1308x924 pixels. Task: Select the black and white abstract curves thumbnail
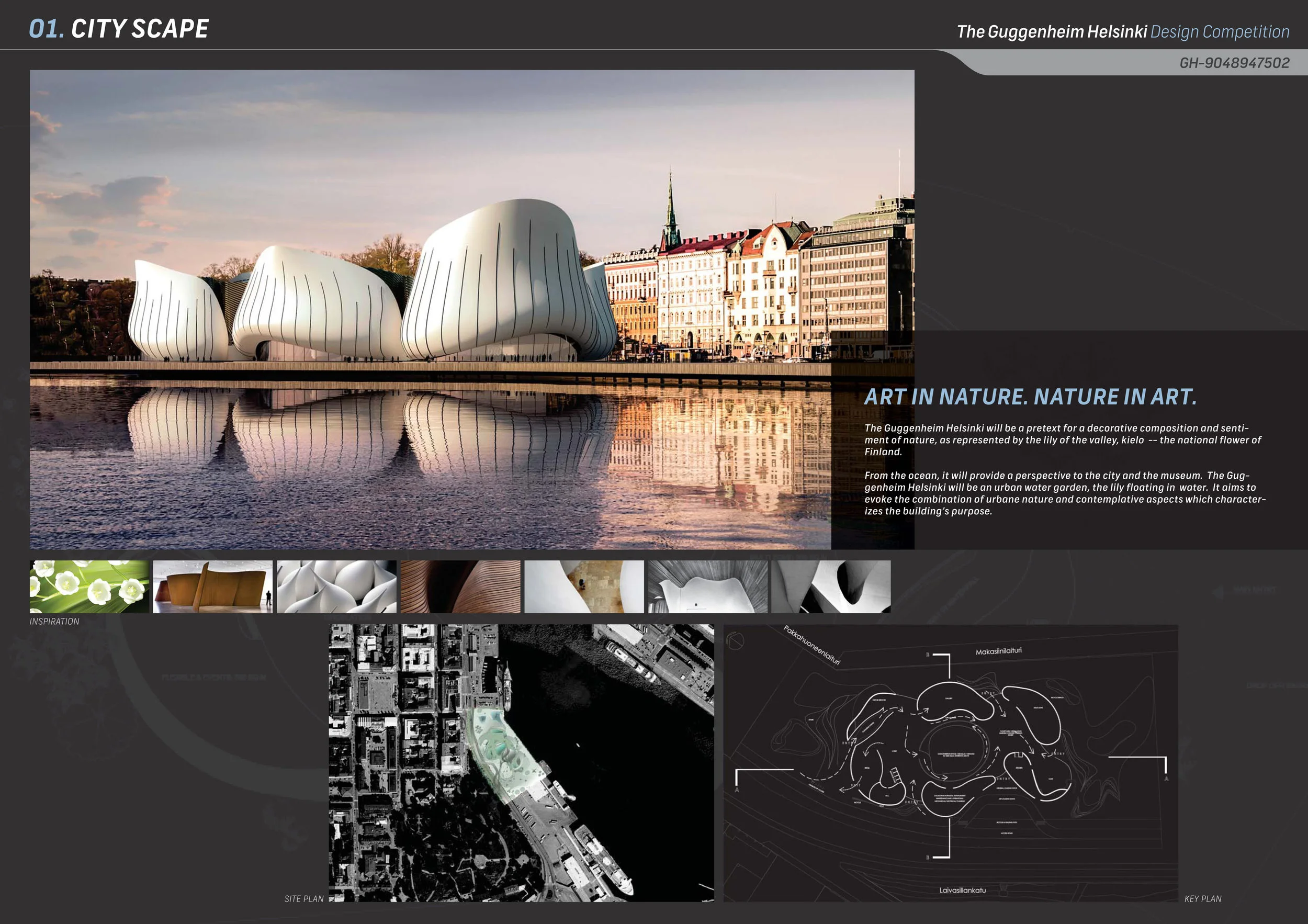pos(831,587)
